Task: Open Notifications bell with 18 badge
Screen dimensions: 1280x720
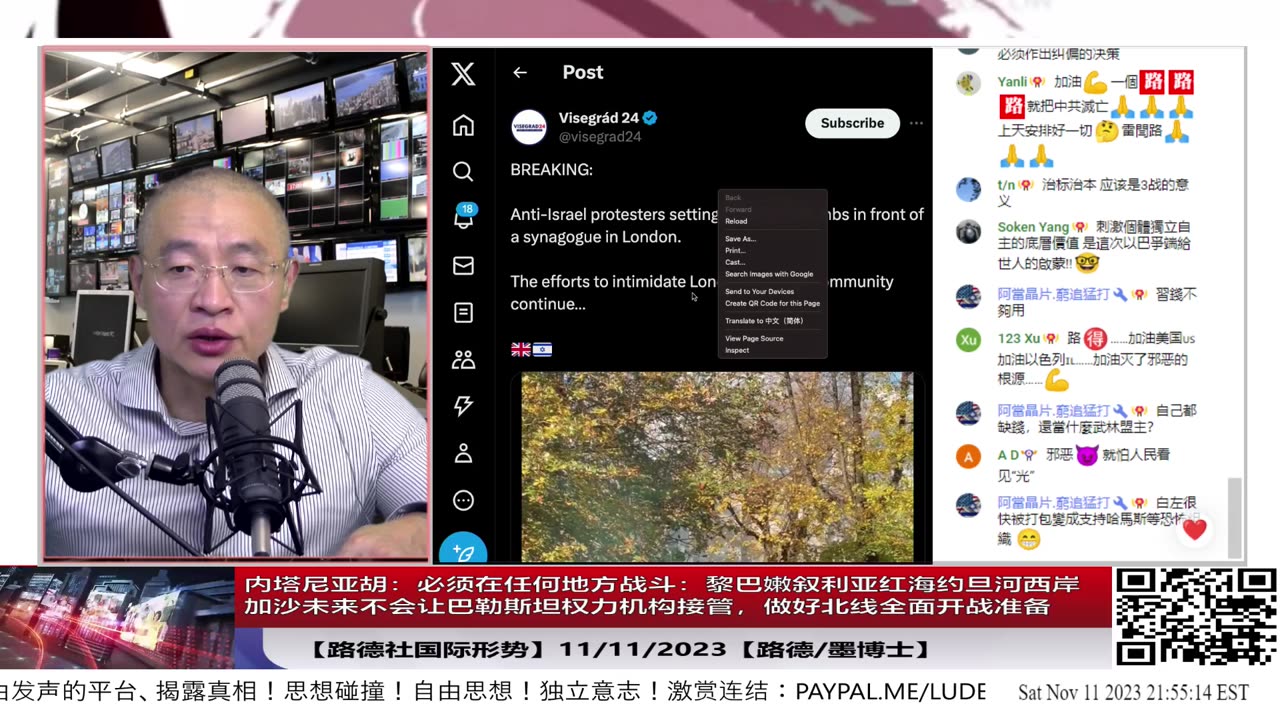Action: tap(464, 217)
